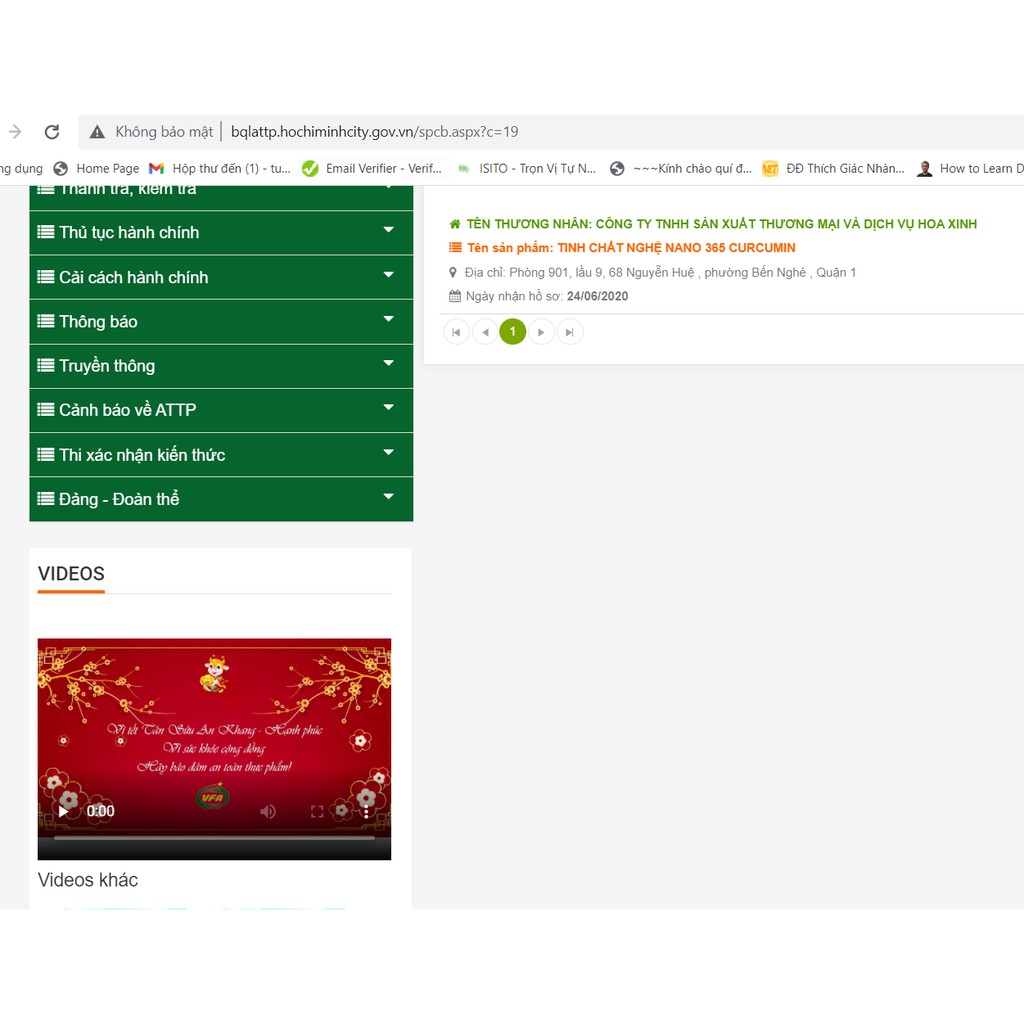Screen dimensions: 1024x1024
Task: Enter fullscreen mode on the video
Action: [x=317, y=811]
